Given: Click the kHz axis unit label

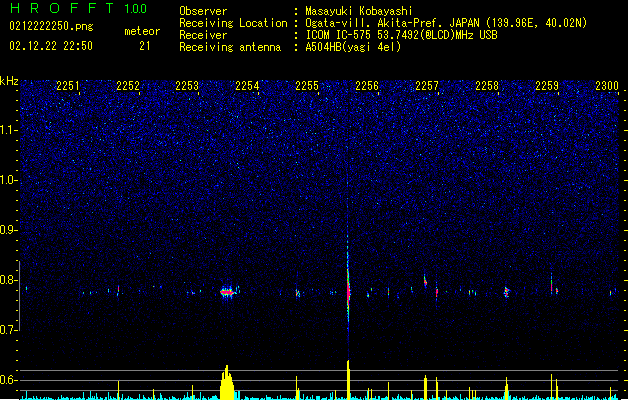Looking at the screenshot, I should click(9, 81).
